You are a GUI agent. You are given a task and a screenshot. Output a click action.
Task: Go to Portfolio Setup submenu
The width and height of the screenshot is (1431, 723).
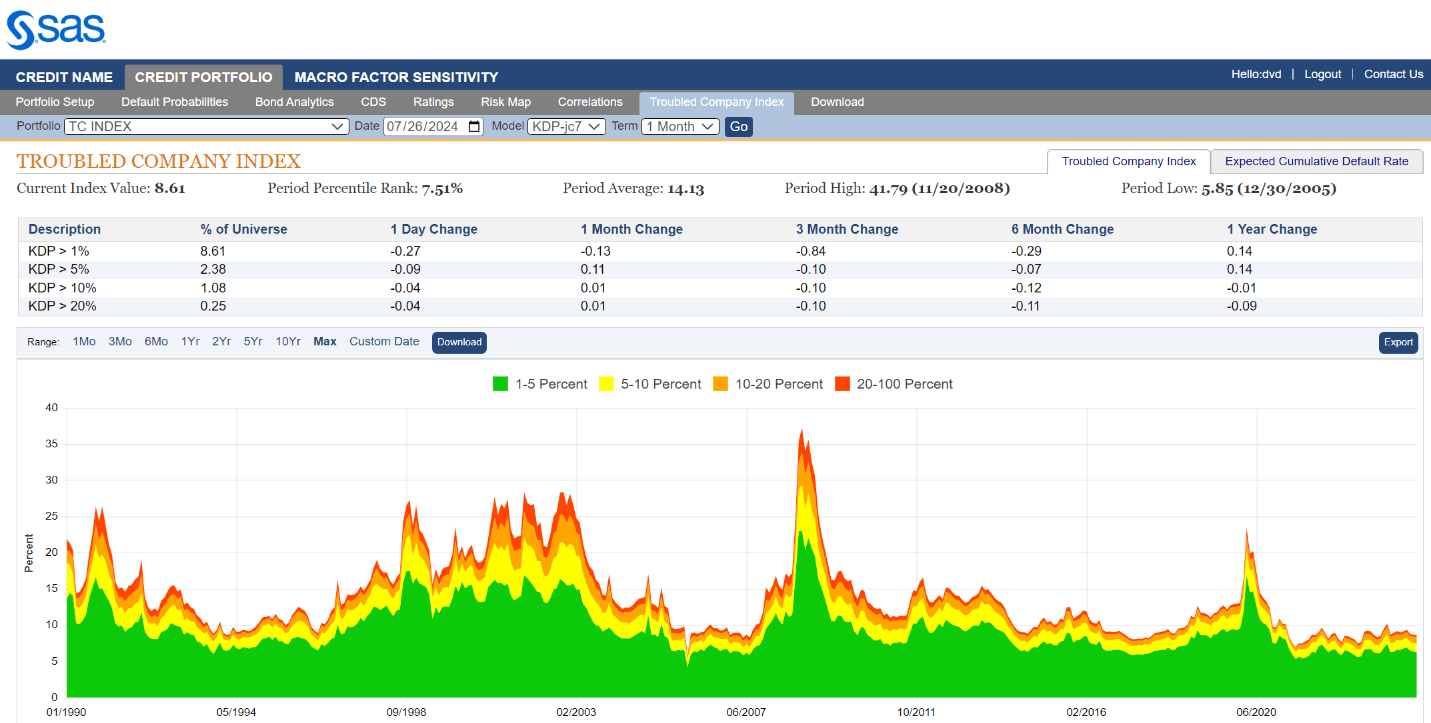click(55, 102)
